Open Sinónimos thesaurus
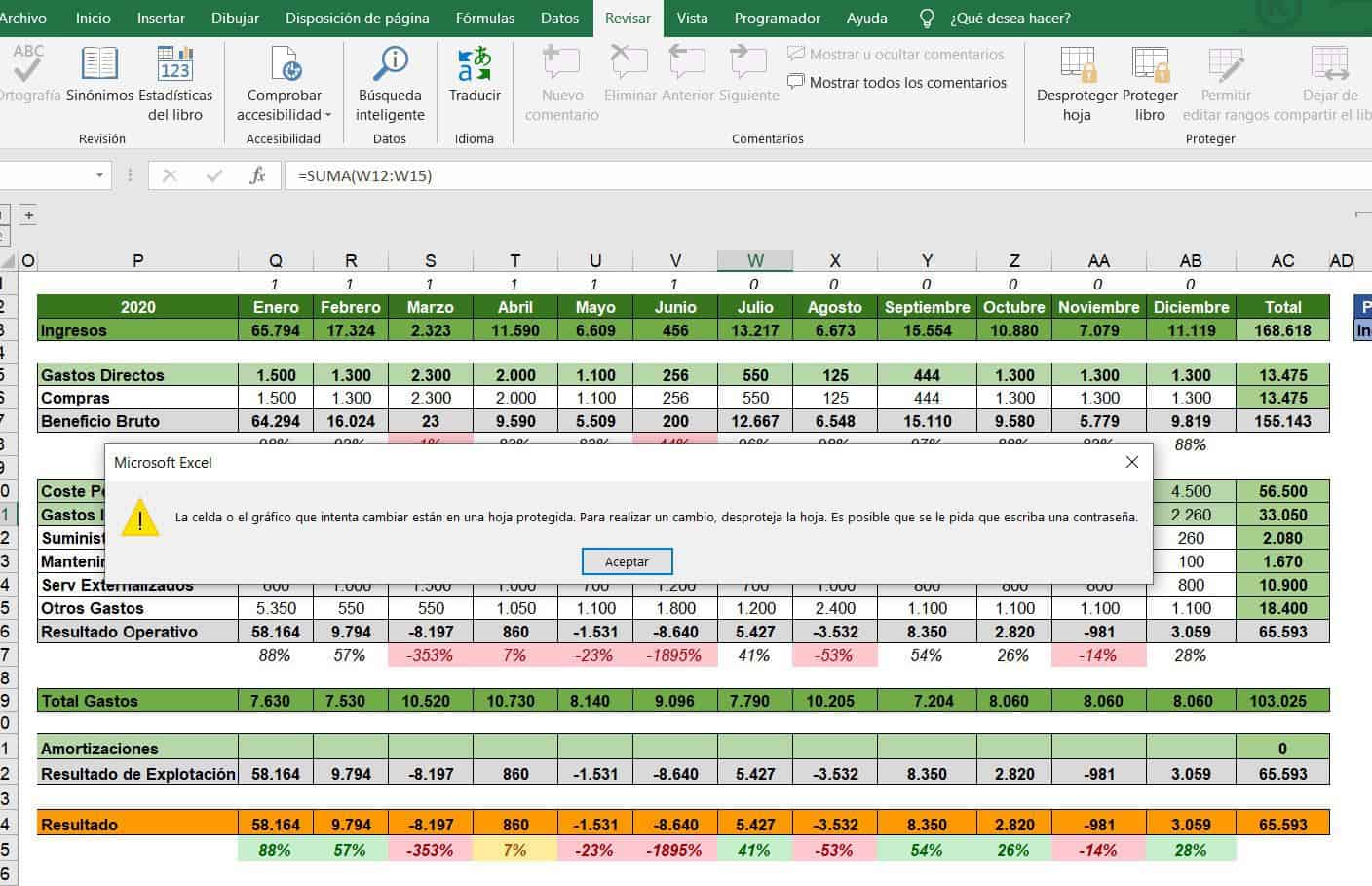The height and width of the screenshot is (886, 1372). (99, 73)
